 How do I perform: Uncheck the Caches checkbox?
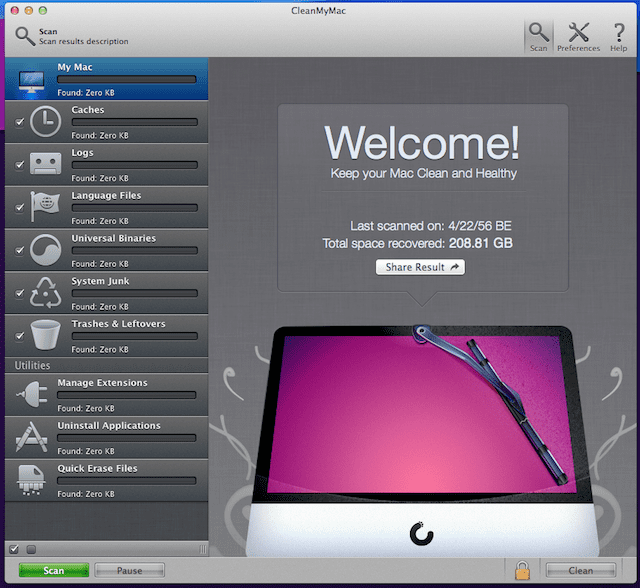[19, 122]
